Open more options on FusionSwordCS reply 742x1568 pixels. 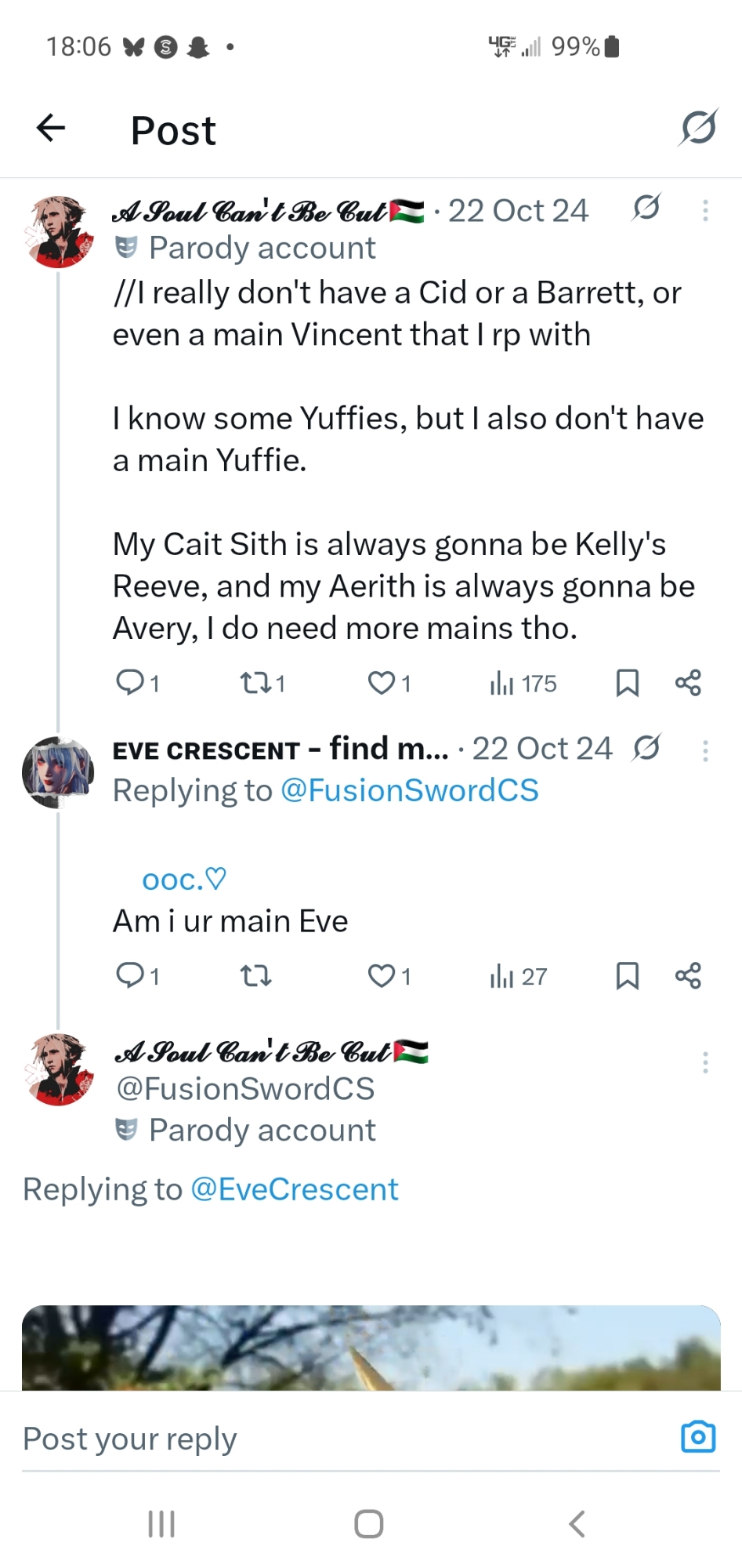(705, 1062)
